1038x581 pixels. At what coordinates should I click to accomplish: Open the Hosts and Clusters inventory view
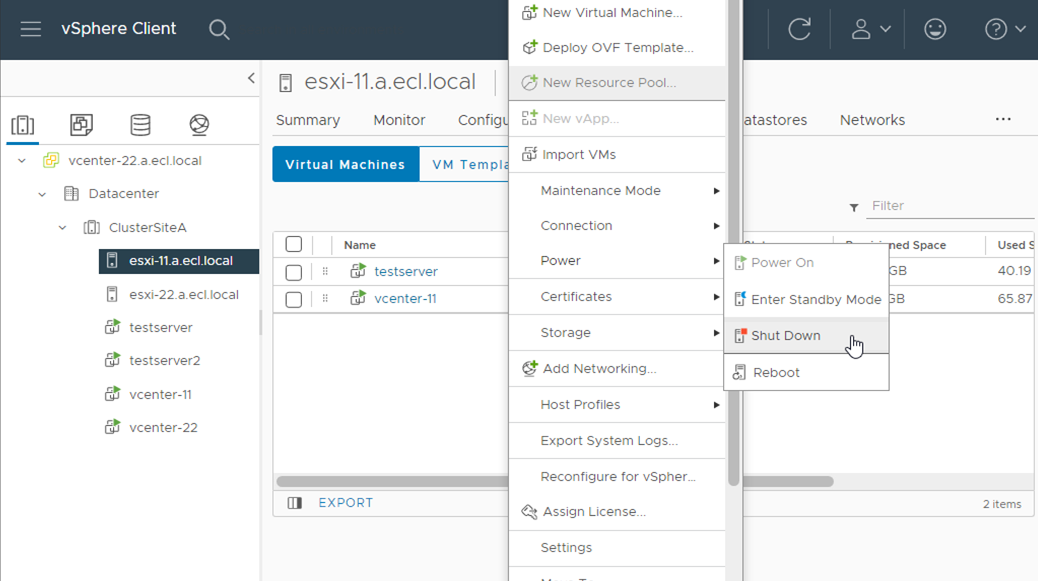coord(23,125)
